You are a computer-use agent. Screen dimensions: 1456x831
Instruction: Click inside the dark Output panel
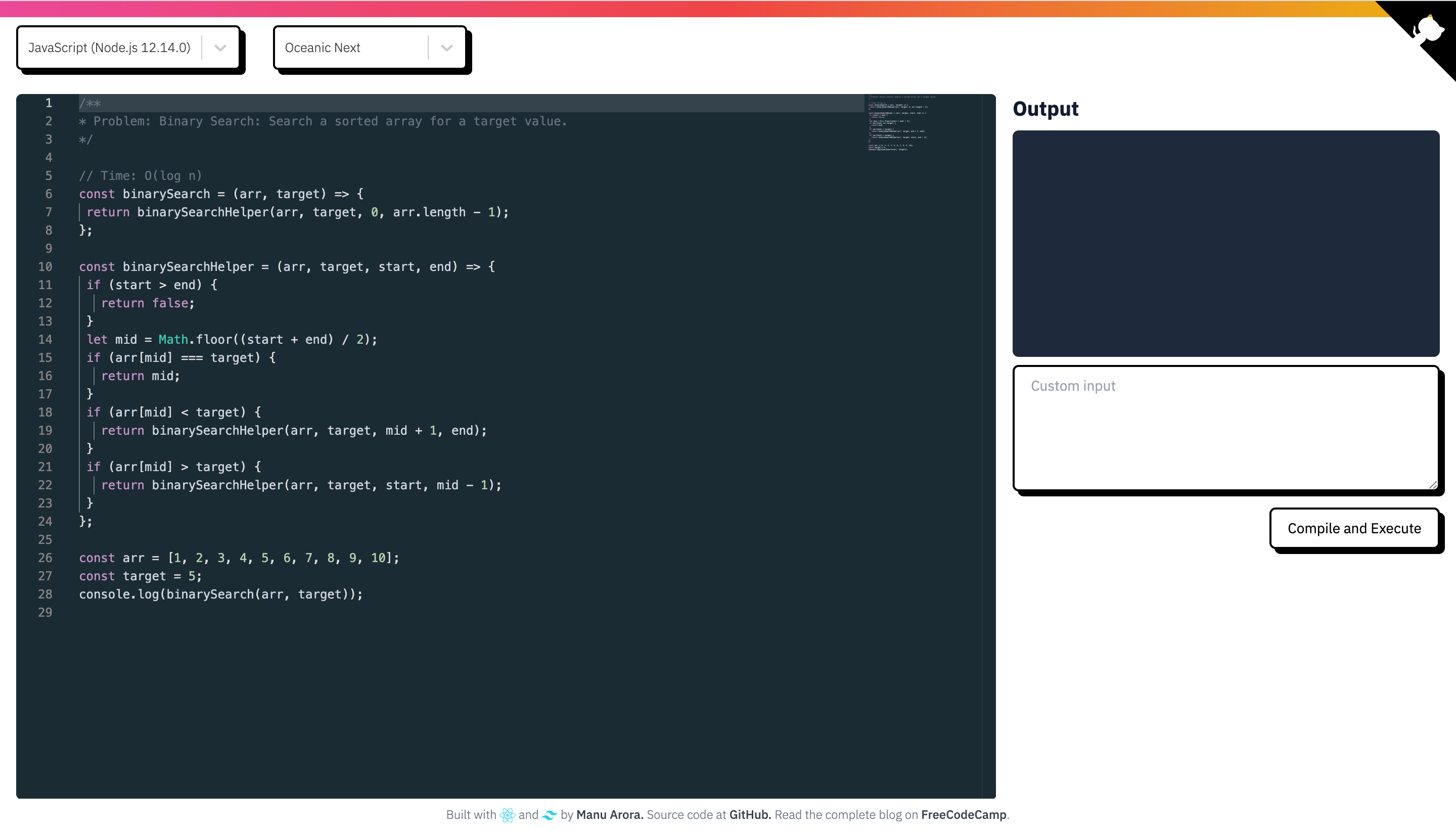[x=1225, y=243]
